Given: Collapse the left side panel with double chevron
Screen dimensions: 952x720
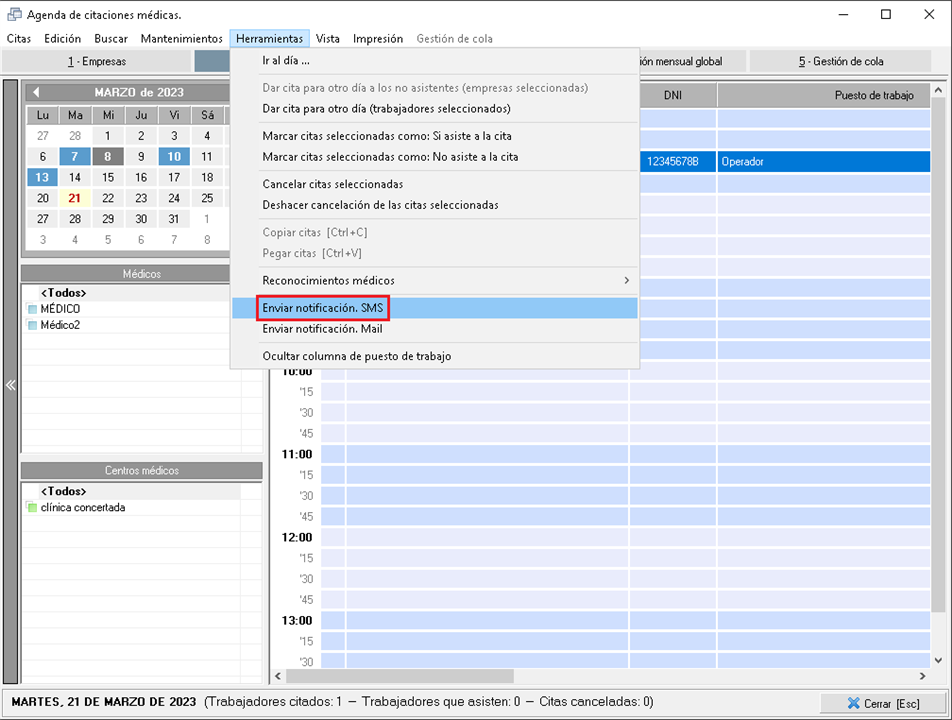Looking at the screenshot, I should (11, 385).
